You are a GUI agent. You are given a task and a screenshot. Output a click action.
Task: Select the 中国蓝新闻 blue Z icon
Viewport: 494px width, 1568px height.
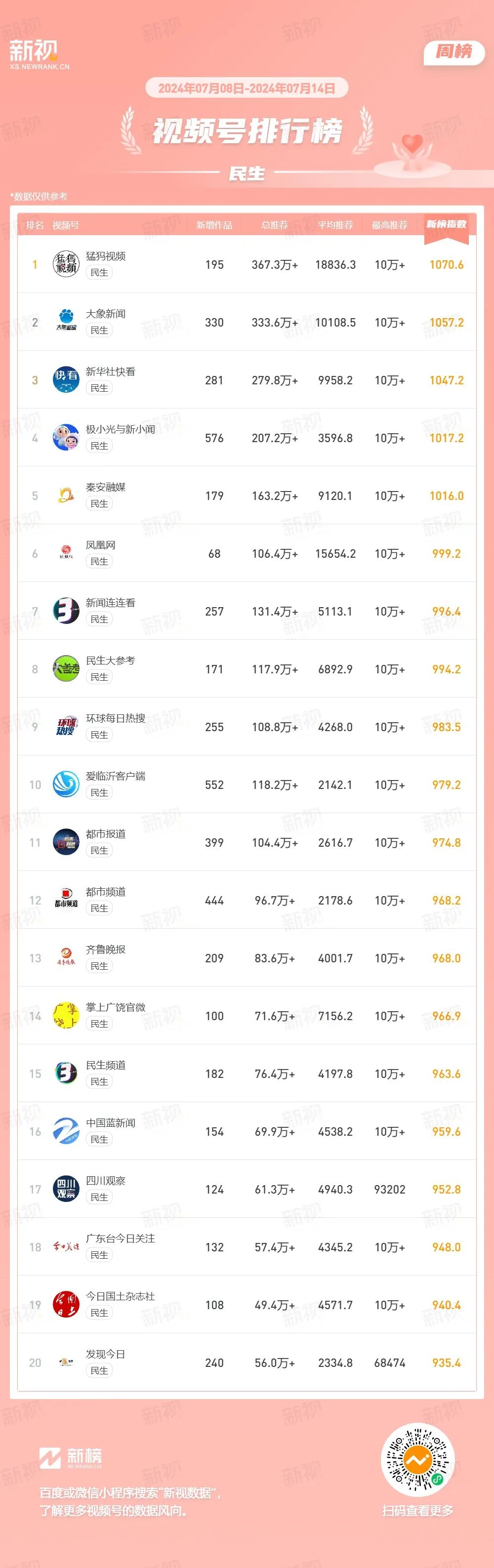pyautogui.click(x=66, y=1132)
